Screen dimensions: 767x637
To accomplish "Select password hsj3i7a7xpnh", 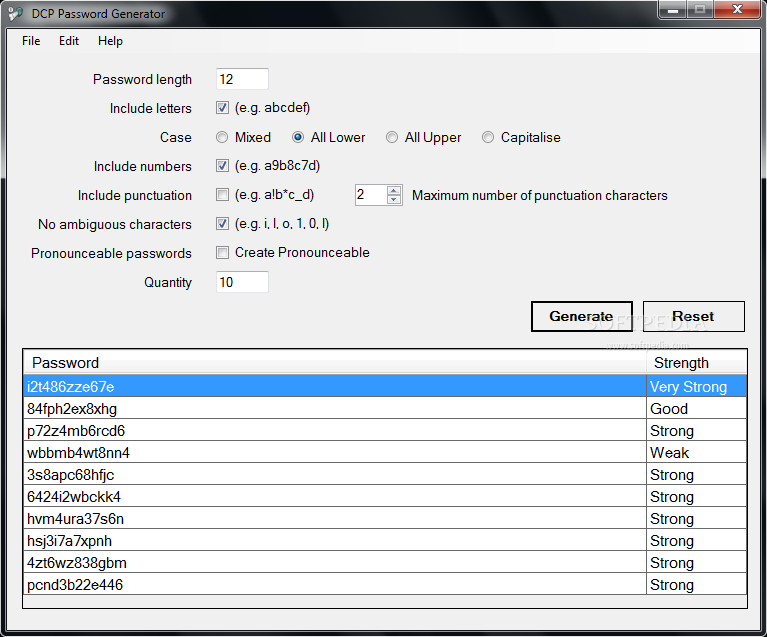I will click(335, 541).
